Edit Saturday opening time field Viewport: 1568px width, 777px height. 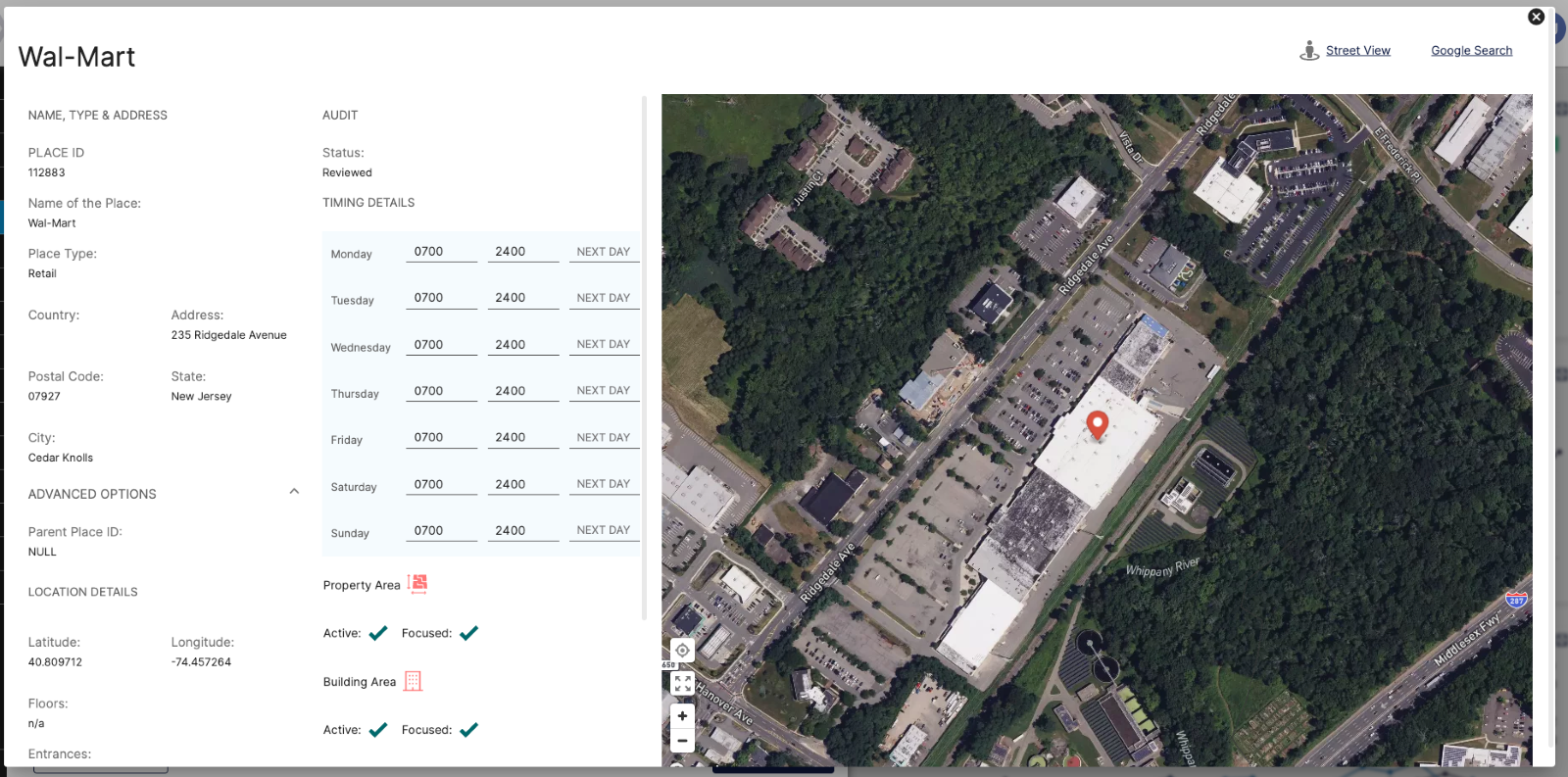point(442,484)
